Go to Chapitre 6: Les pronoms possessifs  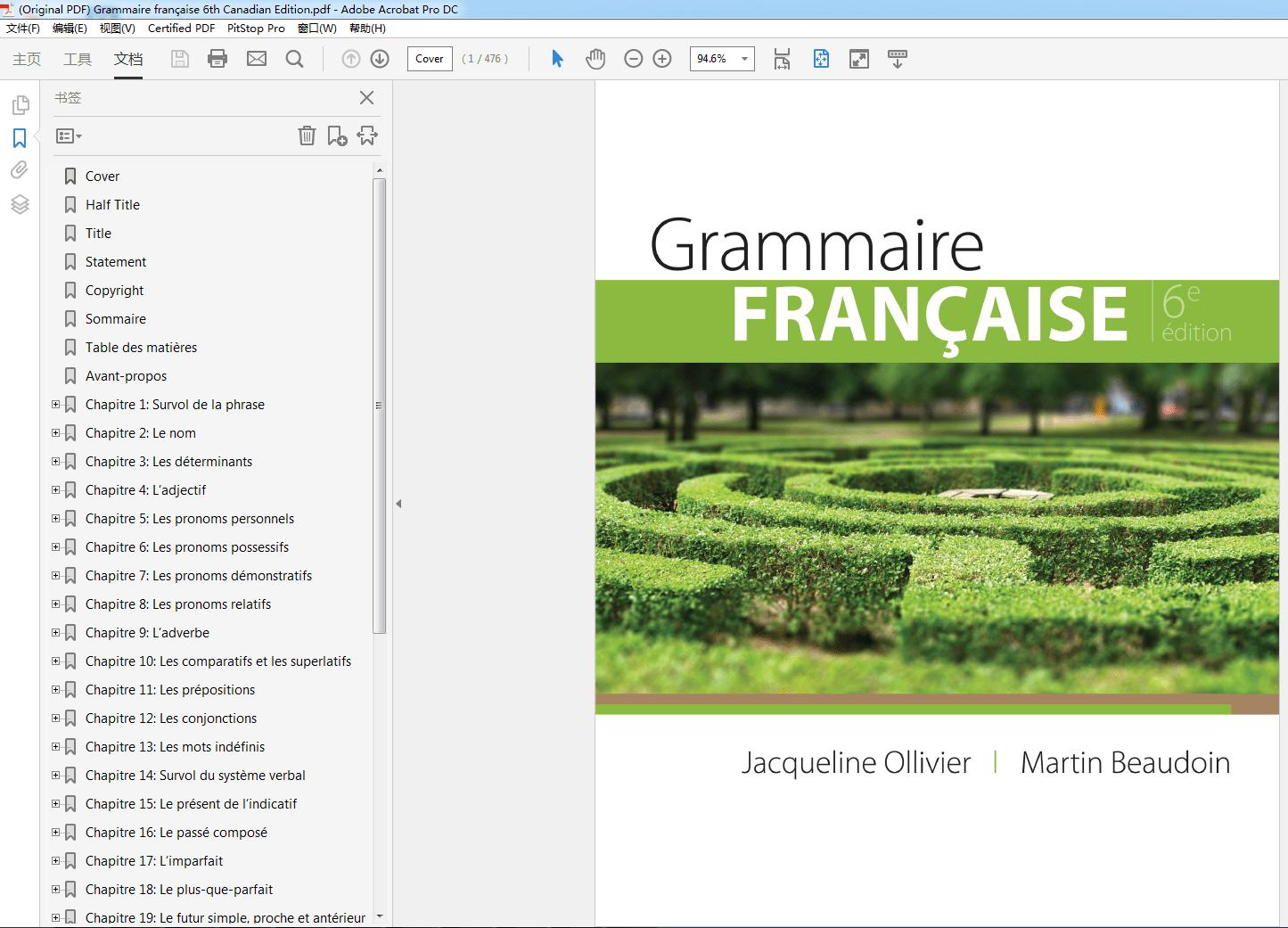pos(187,547)
